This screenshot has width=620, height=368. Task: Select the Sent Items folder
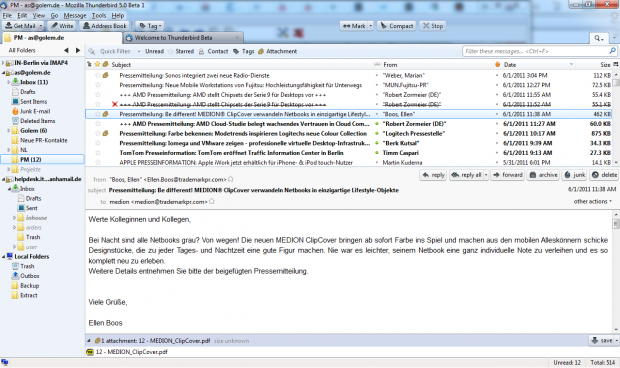pyautogui.click(x=34, y=102)
